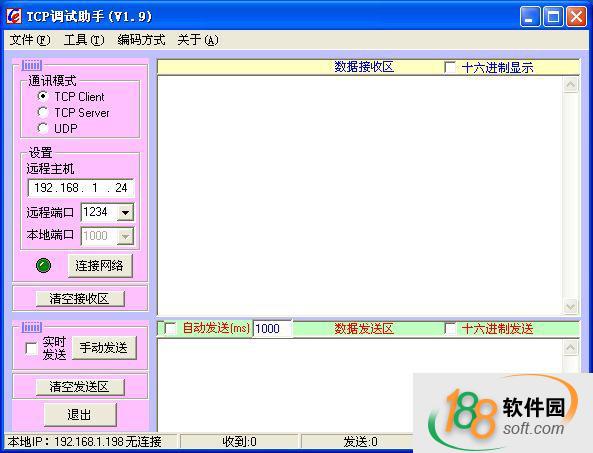Click send area scroll up arrow
Viewport: 593px width, 453px height.
(x=570, y=348)
